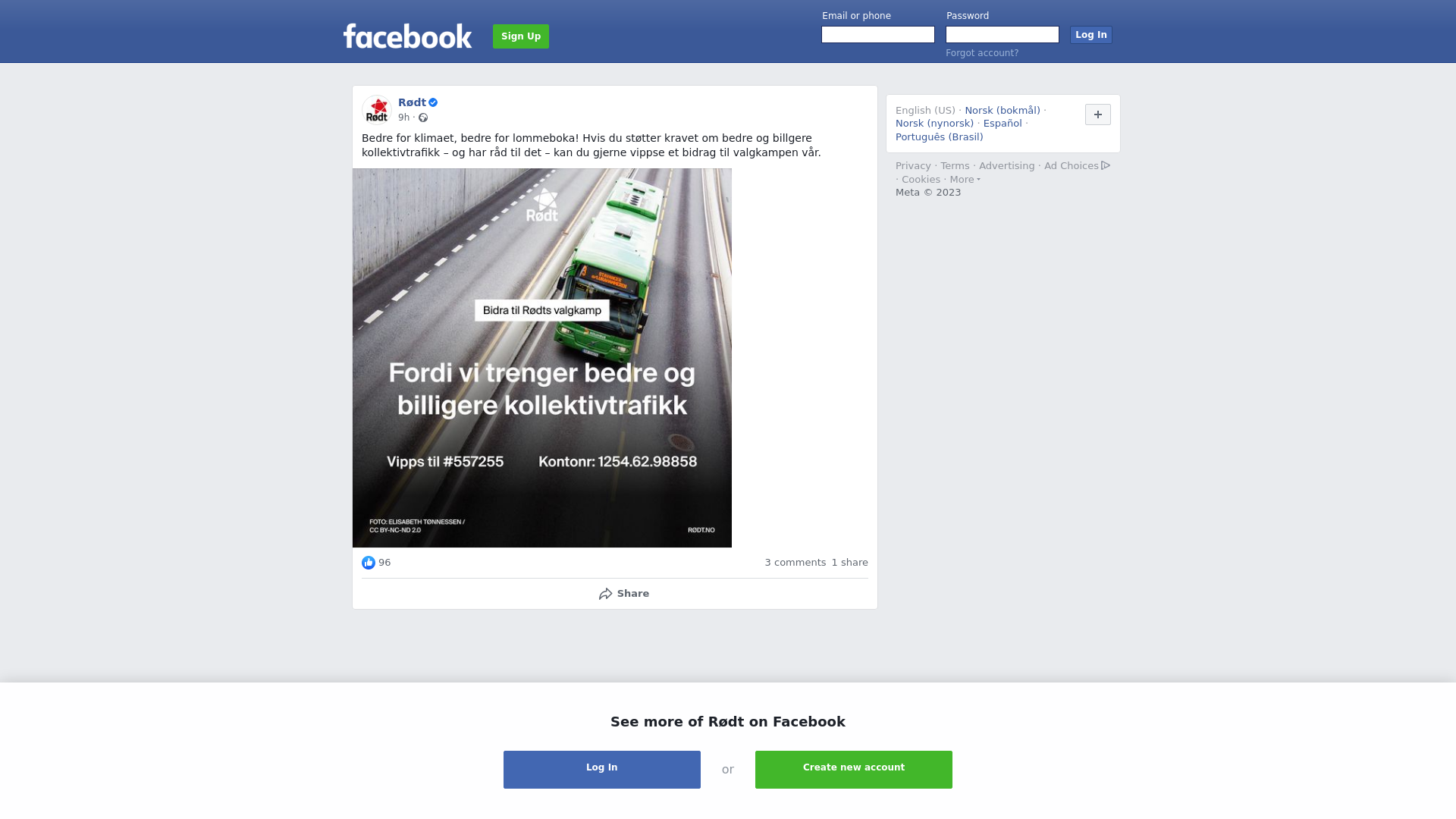
Task: Click the blue Log In banner button
Action: click(x=602, y=770)
